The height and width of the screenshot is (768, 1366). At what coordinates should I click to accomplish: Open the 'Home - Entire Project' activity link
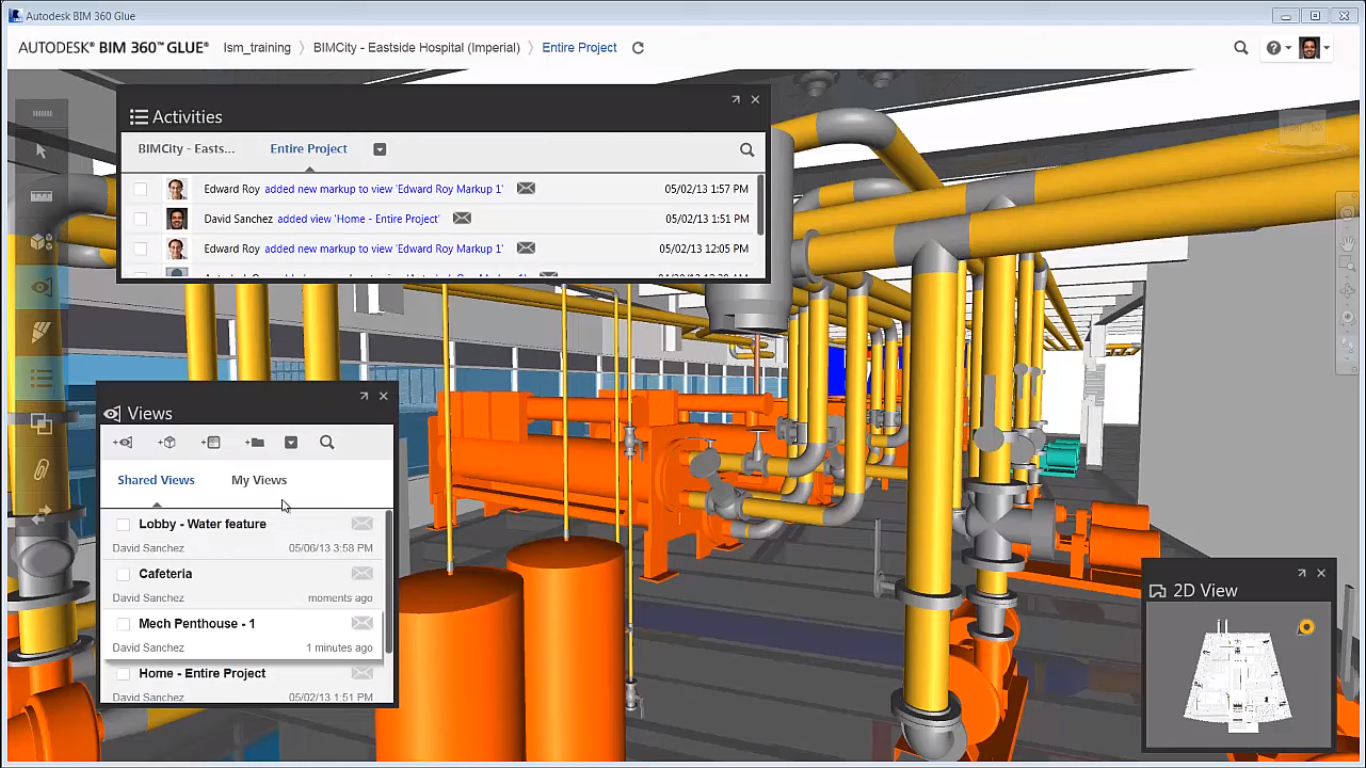click(358, 219)
